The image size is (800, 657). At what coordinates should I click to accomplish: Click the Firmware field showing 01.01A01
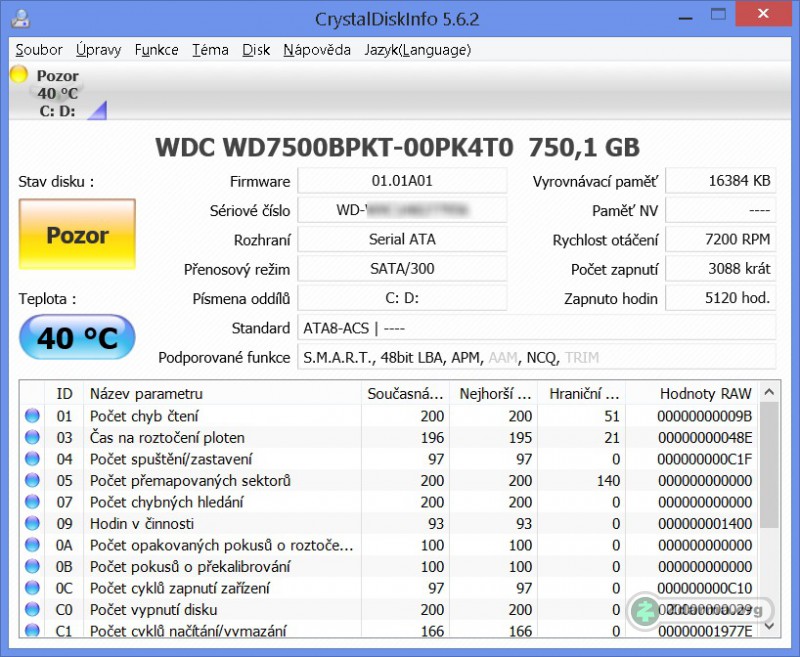[x=402, y=181]
